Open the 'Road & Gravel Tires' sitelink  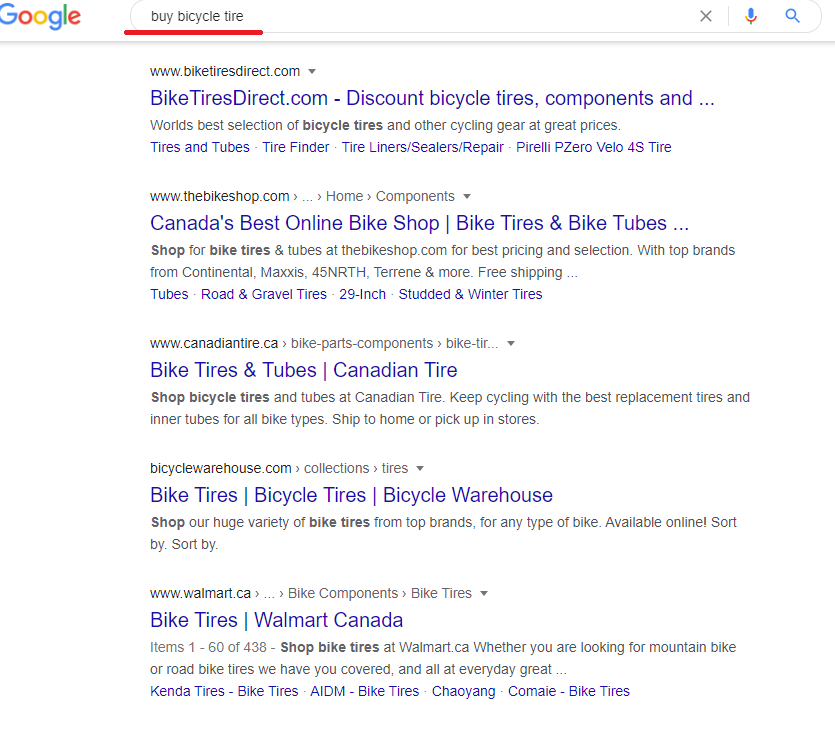pyautogui.click(x=264, y=294)
